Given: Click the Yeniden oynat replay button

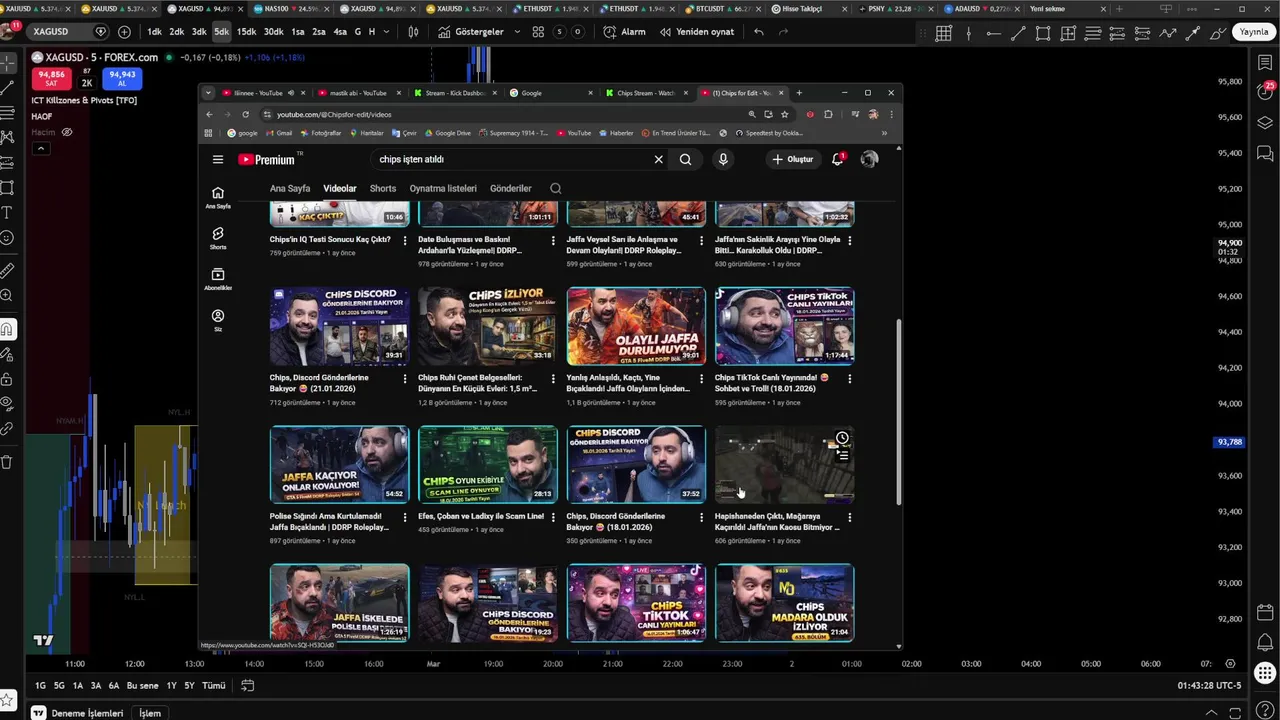Looking at the screenshot, I should 696,31.
